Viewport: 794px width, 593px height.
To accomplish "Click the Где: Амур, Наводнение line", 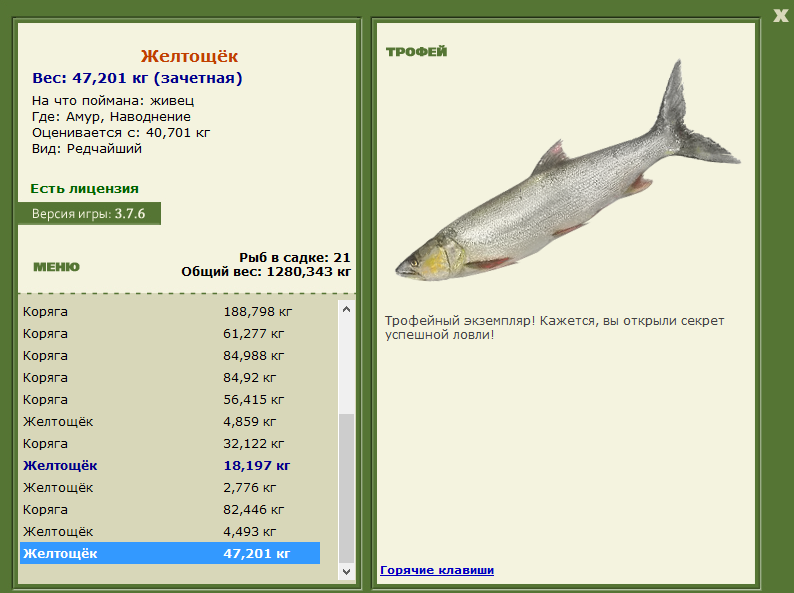I will pyautogui.click(x=111, y=117).
